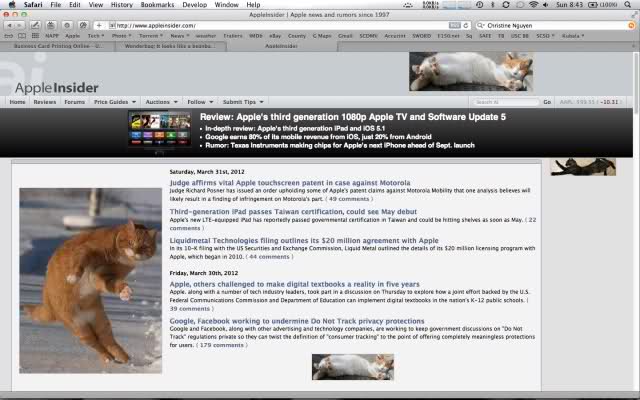The height and width of the screenshot is (400, 640).
Task: Click the AppleInsider logo
Action: pos(56,88)
